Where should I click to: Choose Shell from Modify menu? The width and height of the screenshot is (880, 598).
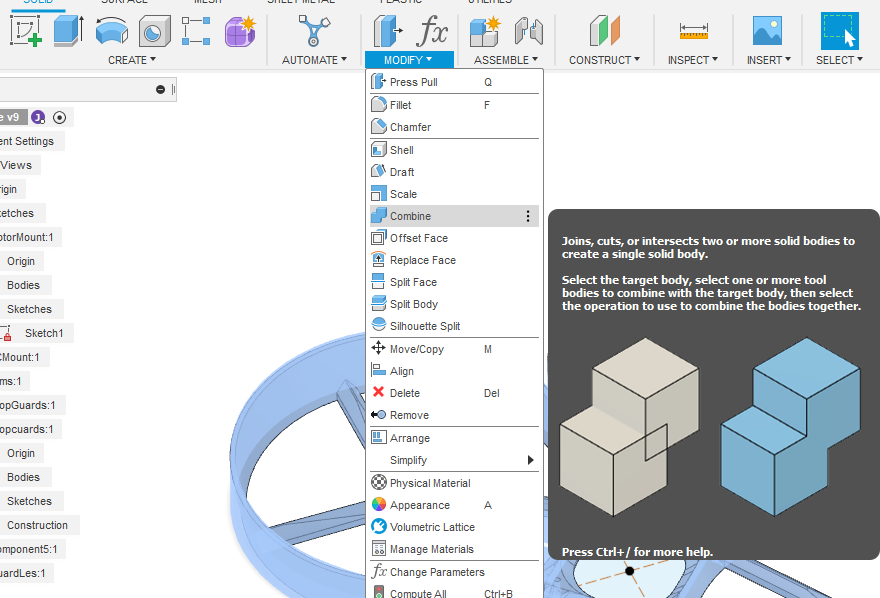(455, 150)
